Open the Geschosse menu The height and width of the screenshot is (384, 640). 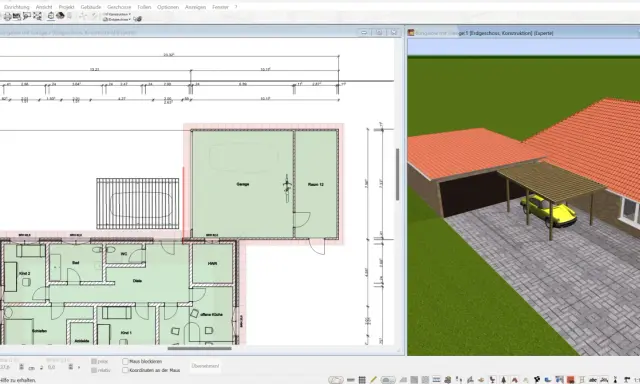click(x=119, y=7)
